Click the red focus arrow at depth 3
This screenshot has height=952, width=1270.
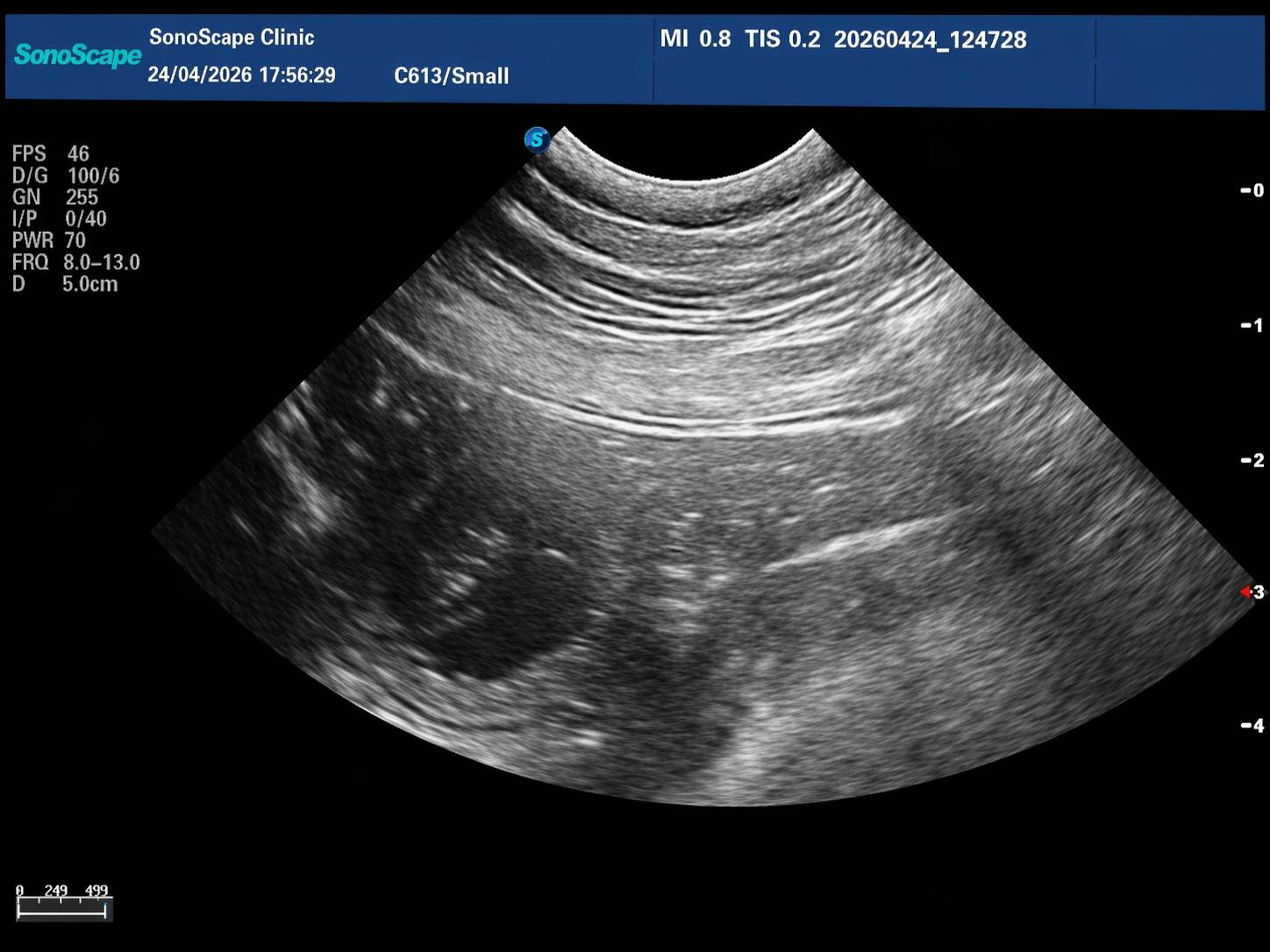click(1245, 593)
